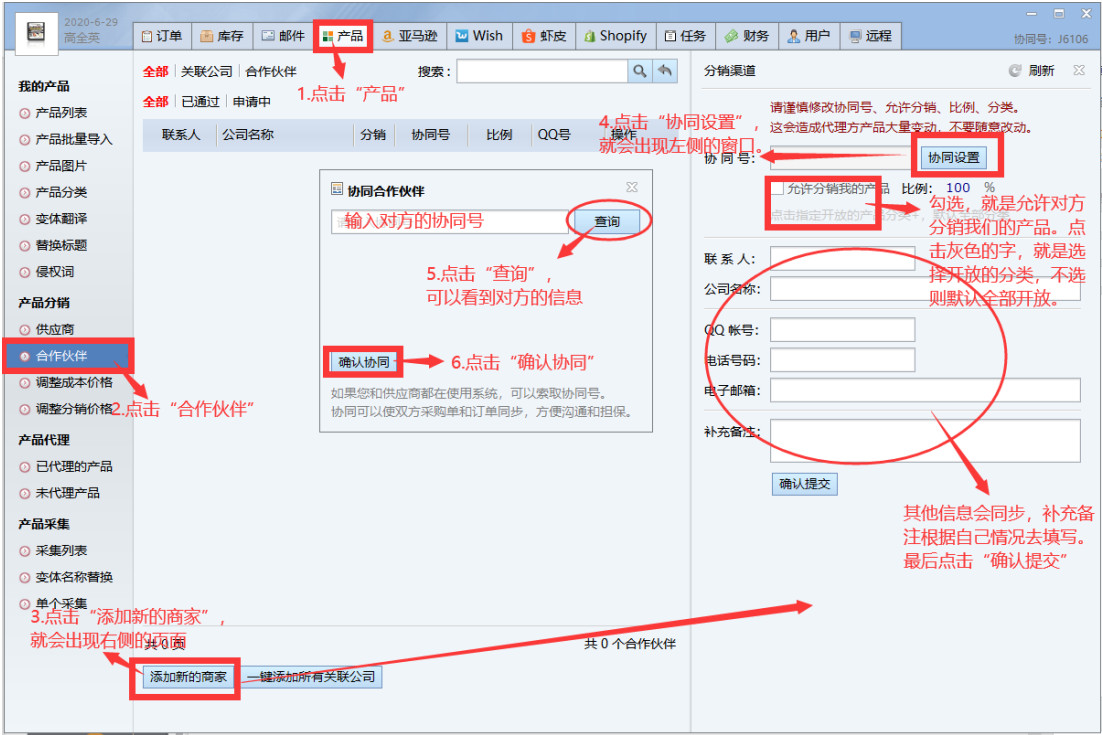Click the 补充备注 text area

924,441
